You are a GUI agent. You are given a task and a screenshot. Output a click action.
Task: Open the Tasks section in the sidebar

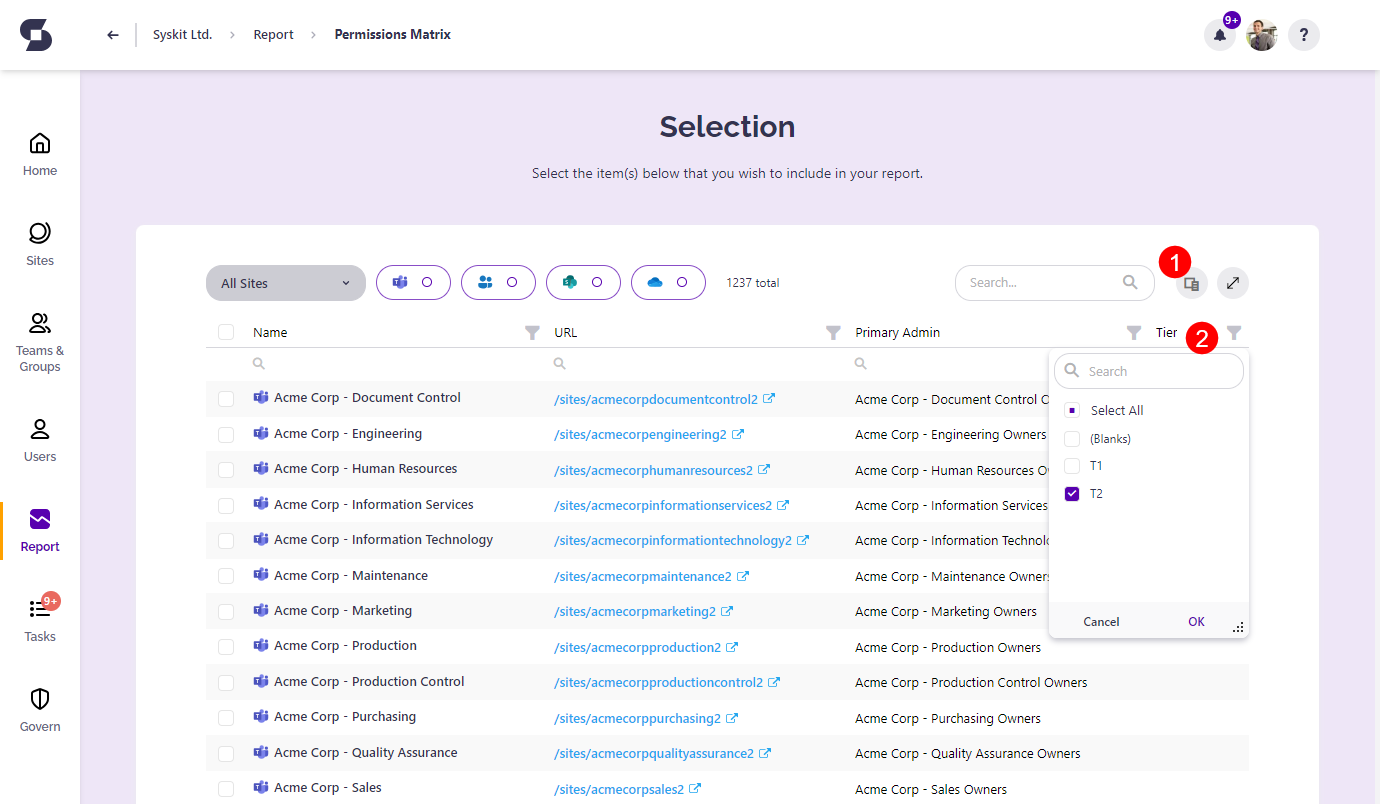point(39,617)
